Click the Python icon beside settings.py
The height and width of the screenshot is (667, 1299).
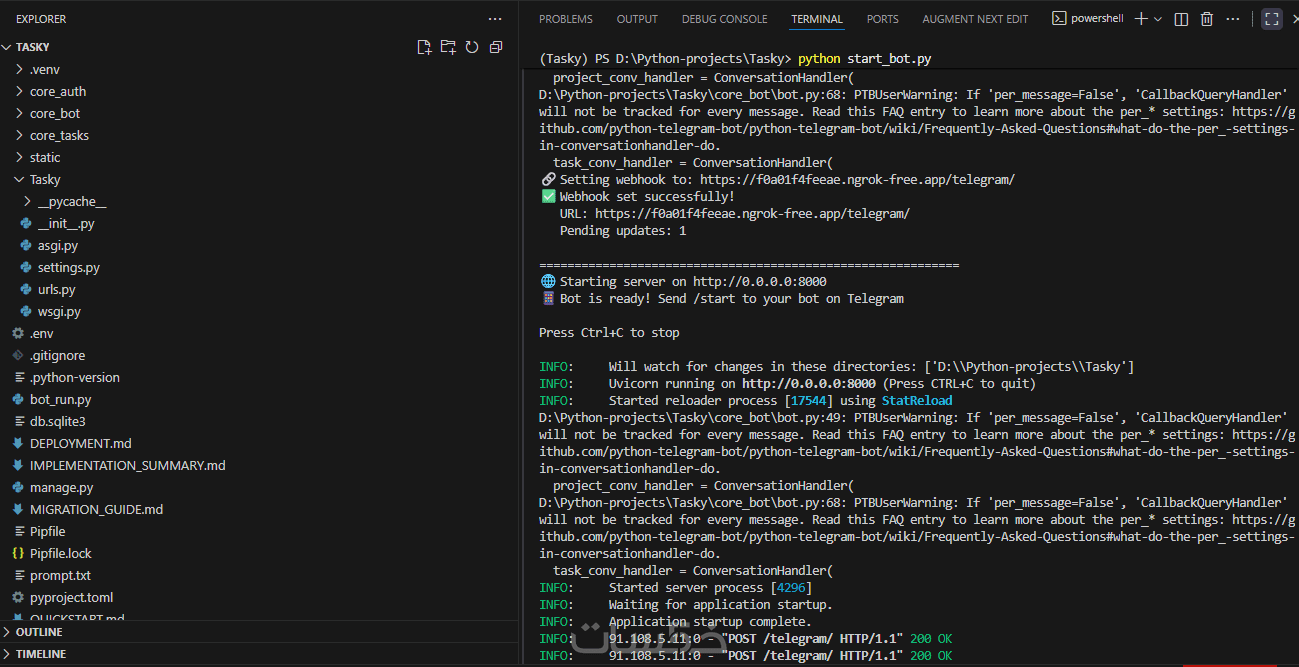[27, 267]
